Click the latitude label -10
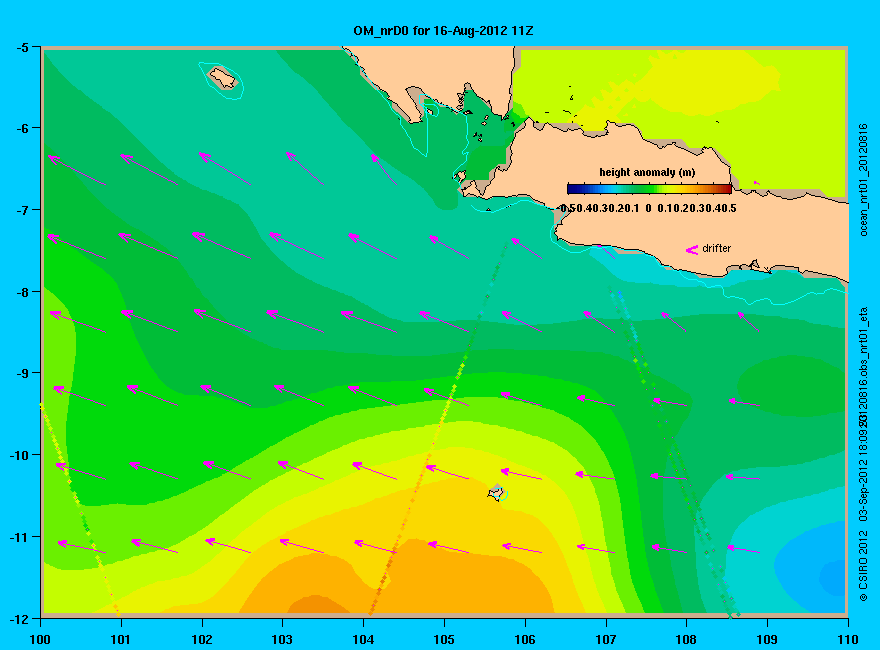Viewport: 880px width, 650px height. pyautogui.click(x=19, y=455)
